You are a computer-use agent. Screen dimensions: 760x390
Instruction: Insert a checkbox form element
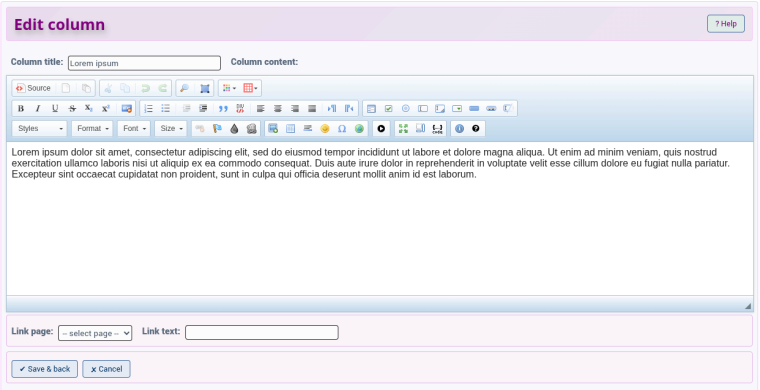point(388,109)
